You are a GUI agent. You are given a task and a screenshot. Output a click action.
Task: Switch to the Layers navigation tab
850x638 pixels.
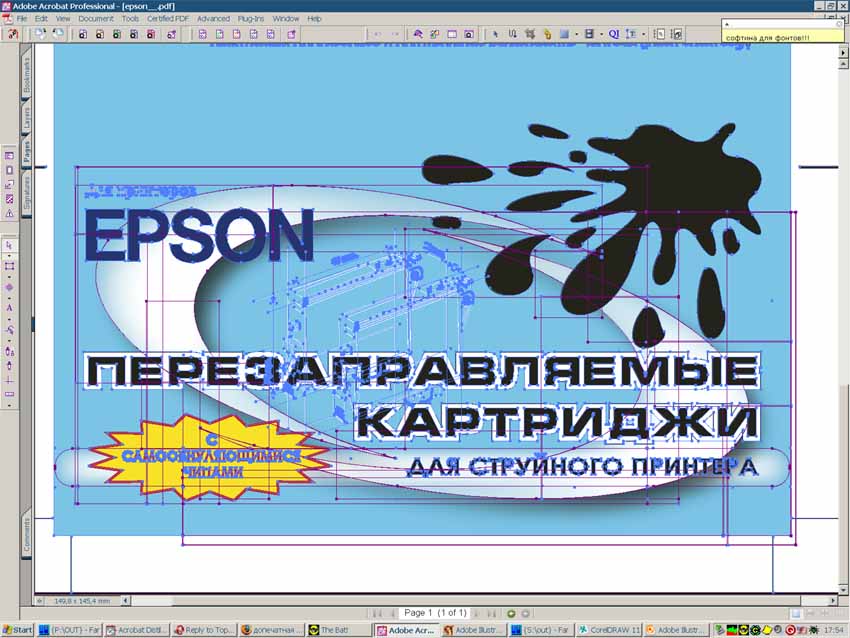27,118
